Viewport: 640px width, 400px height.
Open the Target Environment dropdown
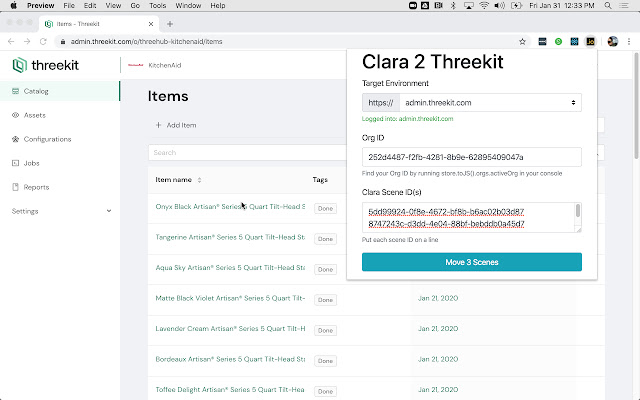pyautogui.click(x=490, y=103)
